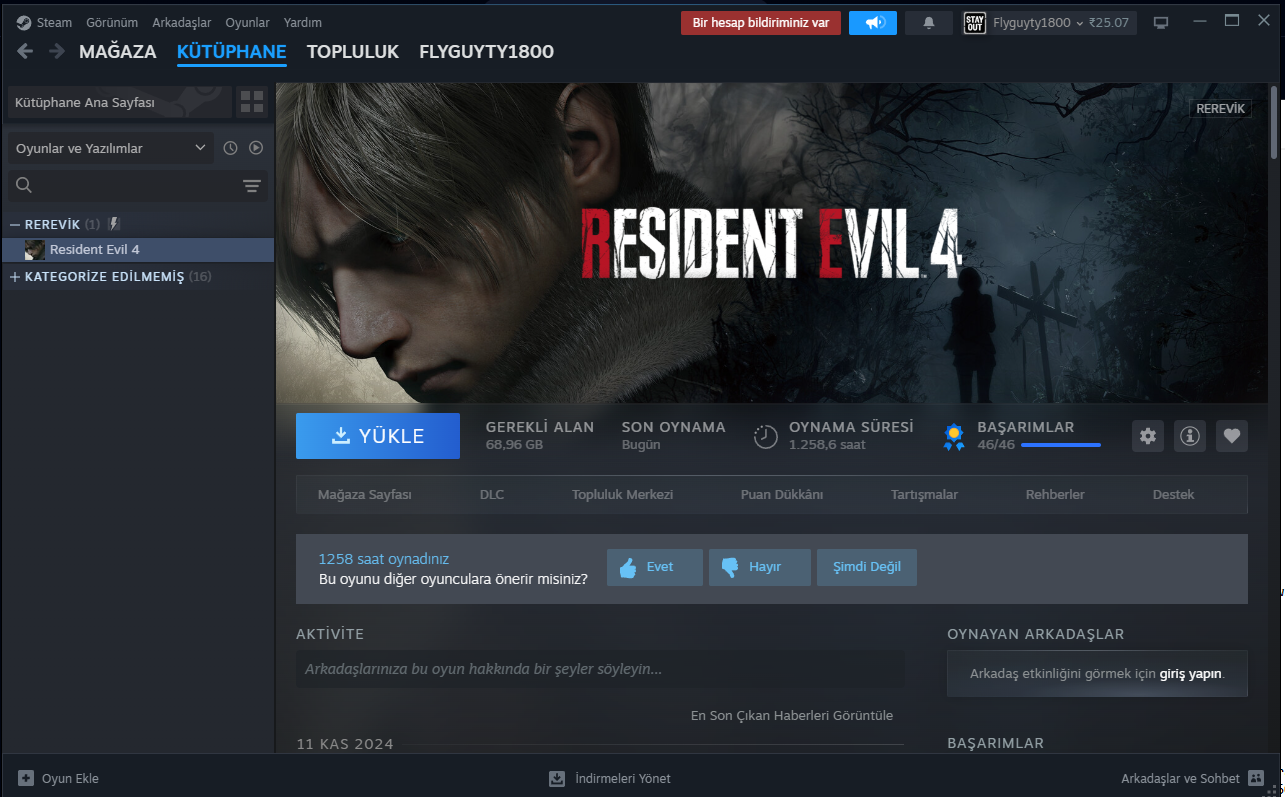Open the Tartışmalar link
Image resolution: width=1285 pixels, height=797 pixels.
click(924, 494)
